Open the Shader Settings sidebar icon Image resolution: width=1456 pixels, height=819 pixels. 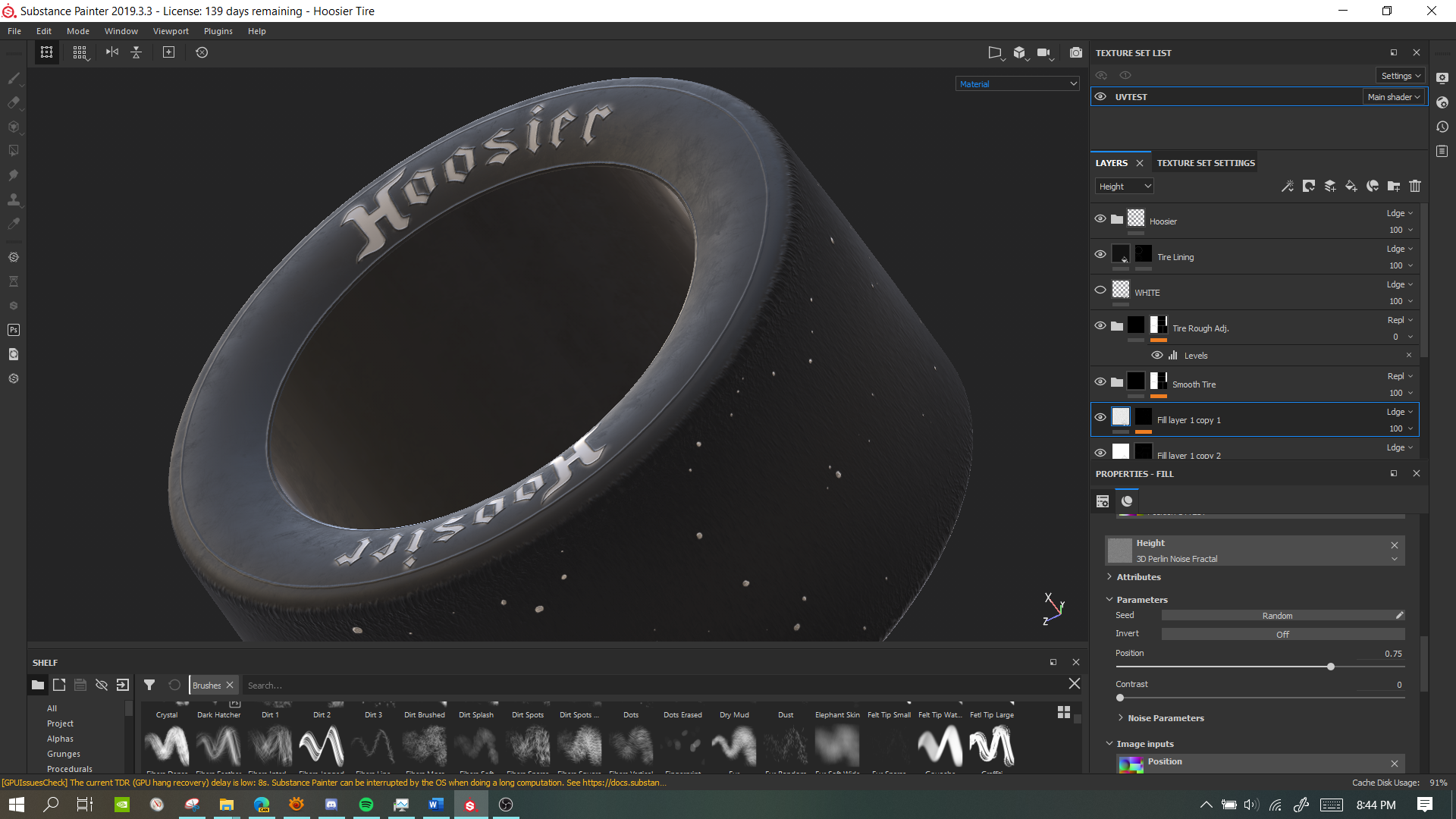point(1442,102)
